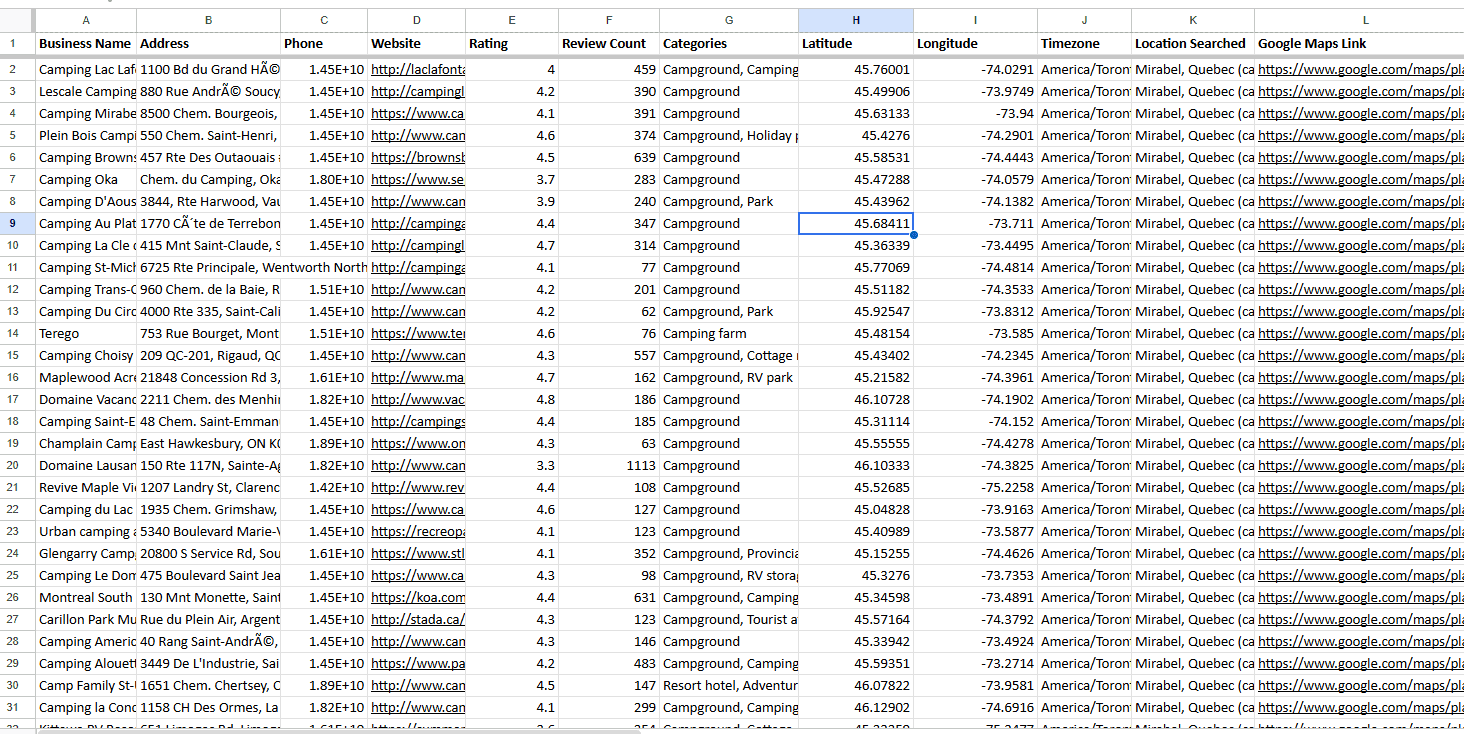Image resolution: width=1464 pixels, height=734 pixels.
Task: Select the rating cell showing 4.8
Action: coord(512,400)
